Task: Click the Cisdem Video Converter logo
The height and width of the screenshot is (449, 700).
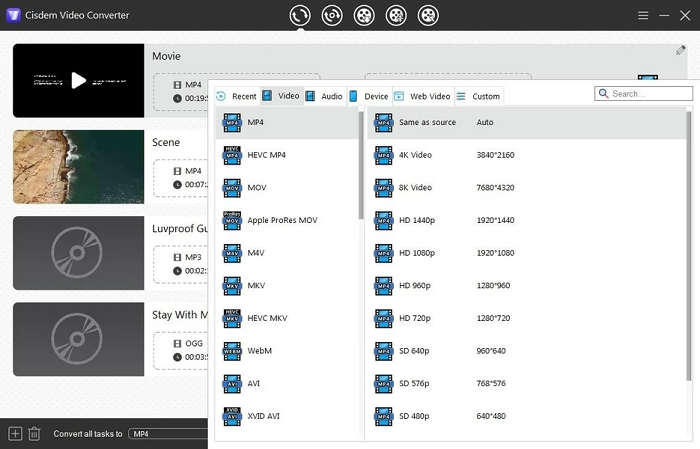Action: pyautogui.click(x=13, y=15)
